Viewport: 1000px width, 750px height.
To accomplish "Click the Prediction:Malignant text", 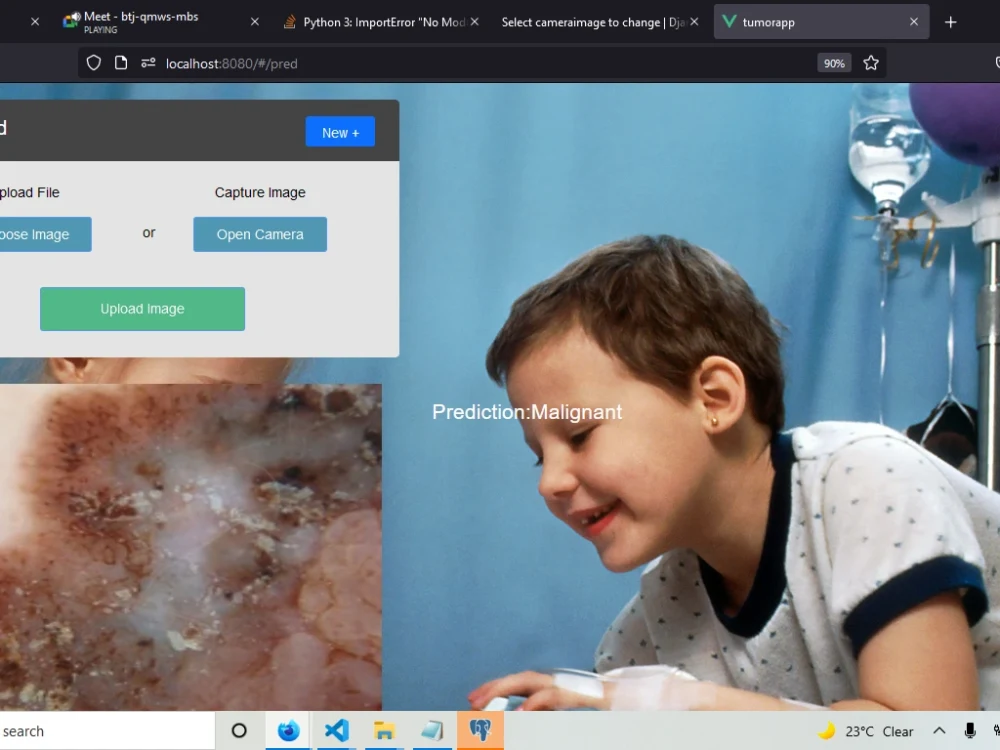I will pyautogui.click(x=527, y=412).
